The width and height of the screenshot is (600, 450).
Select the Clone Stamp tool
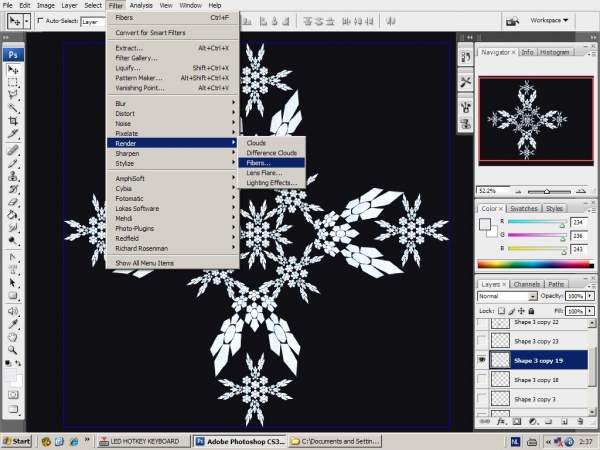point(13,176)
